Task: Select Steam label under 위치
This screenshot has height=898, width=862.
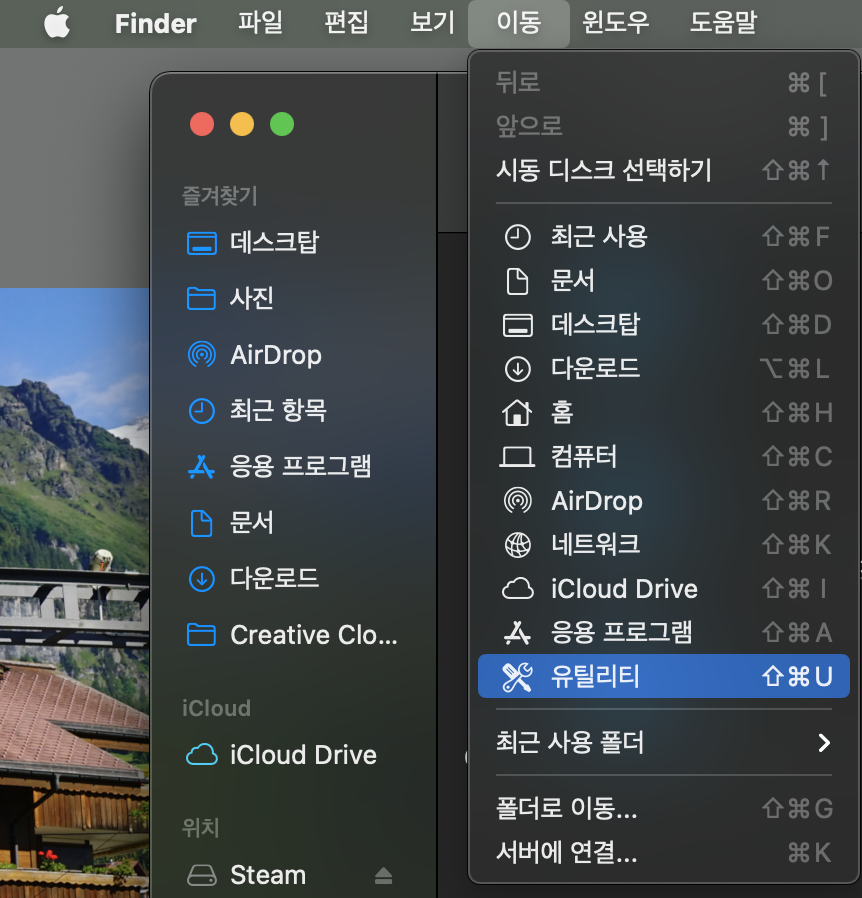Action: [267, 875]
